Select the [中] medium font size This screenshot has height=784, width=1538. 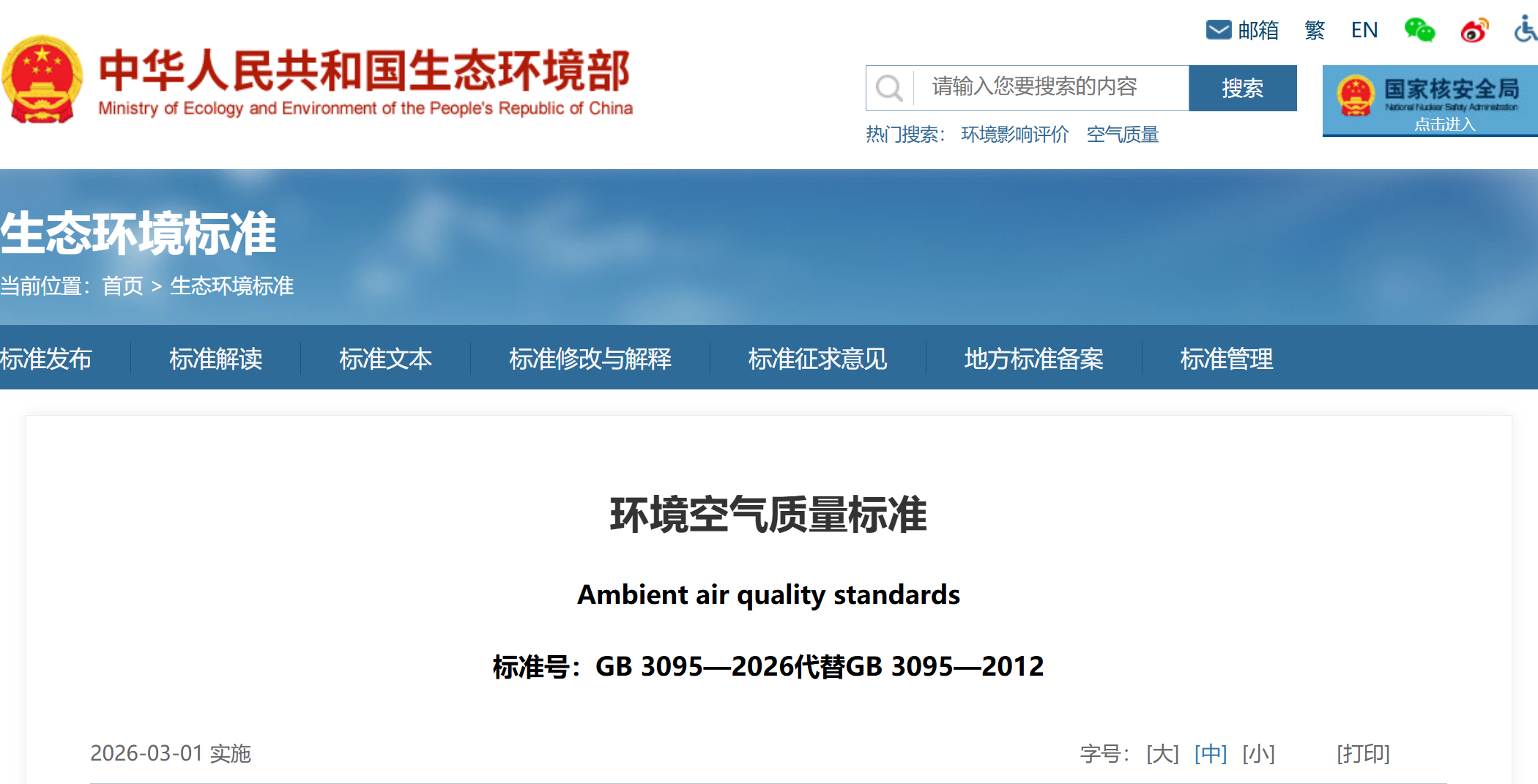pos(1211,754)
